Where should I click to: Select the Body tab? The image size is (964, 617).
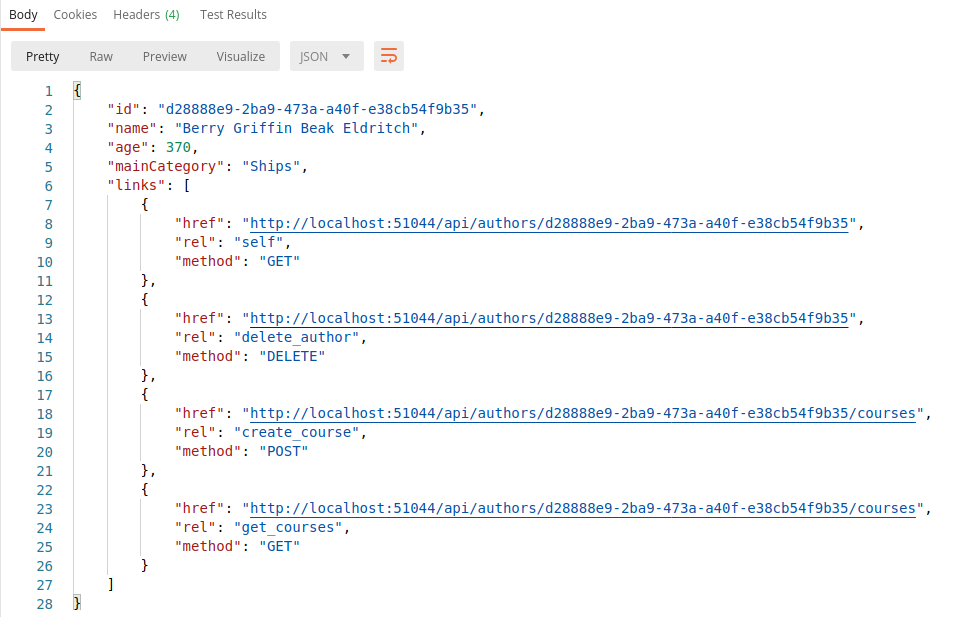click(x=23, y=15)
